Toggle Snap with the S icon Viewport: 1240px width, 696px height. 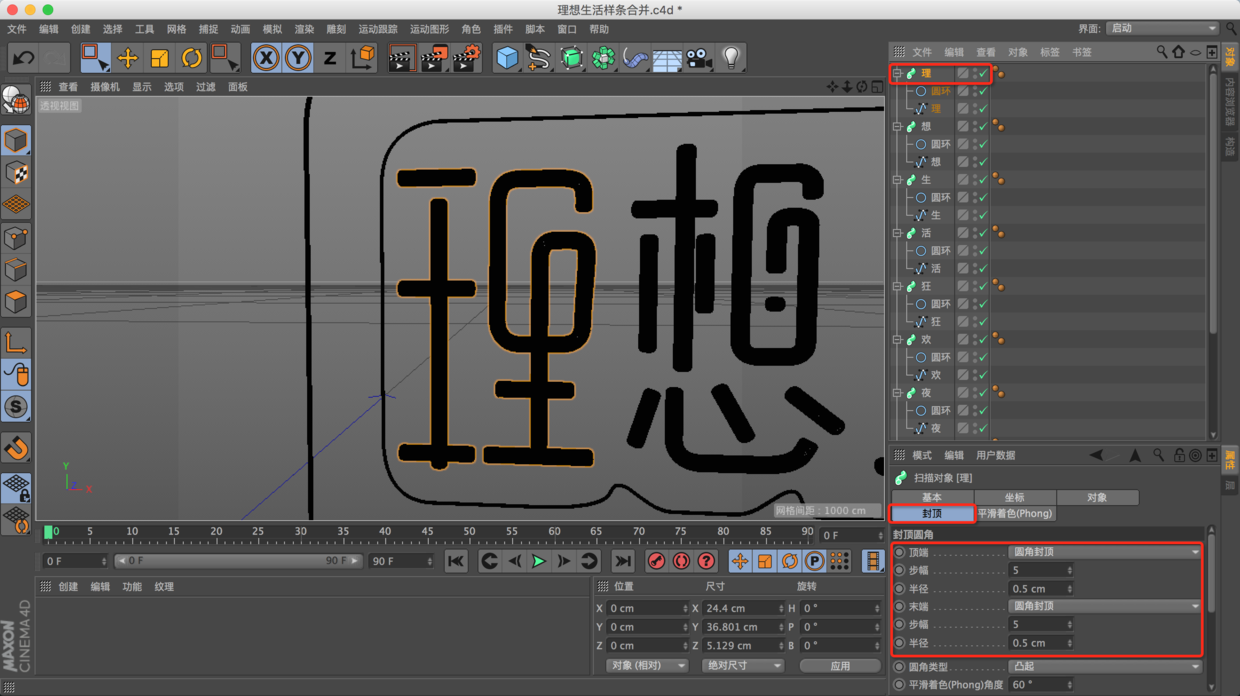(x=16, y=407)
